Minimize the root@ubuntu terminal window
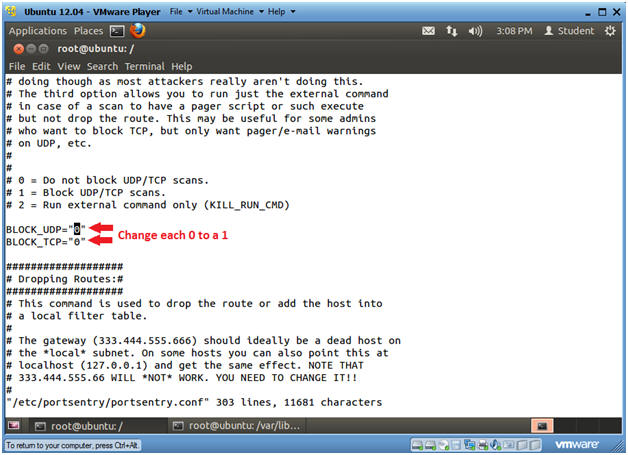This screenshot has height=455, width=628. pyautogui.click(x=31, y=49)
